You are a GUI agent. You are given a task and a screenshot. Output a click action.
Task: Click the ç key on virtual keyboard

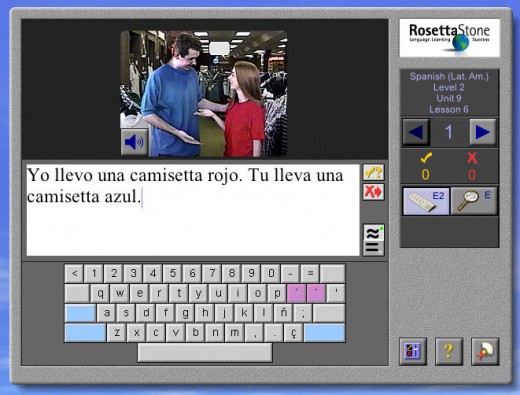293,333
